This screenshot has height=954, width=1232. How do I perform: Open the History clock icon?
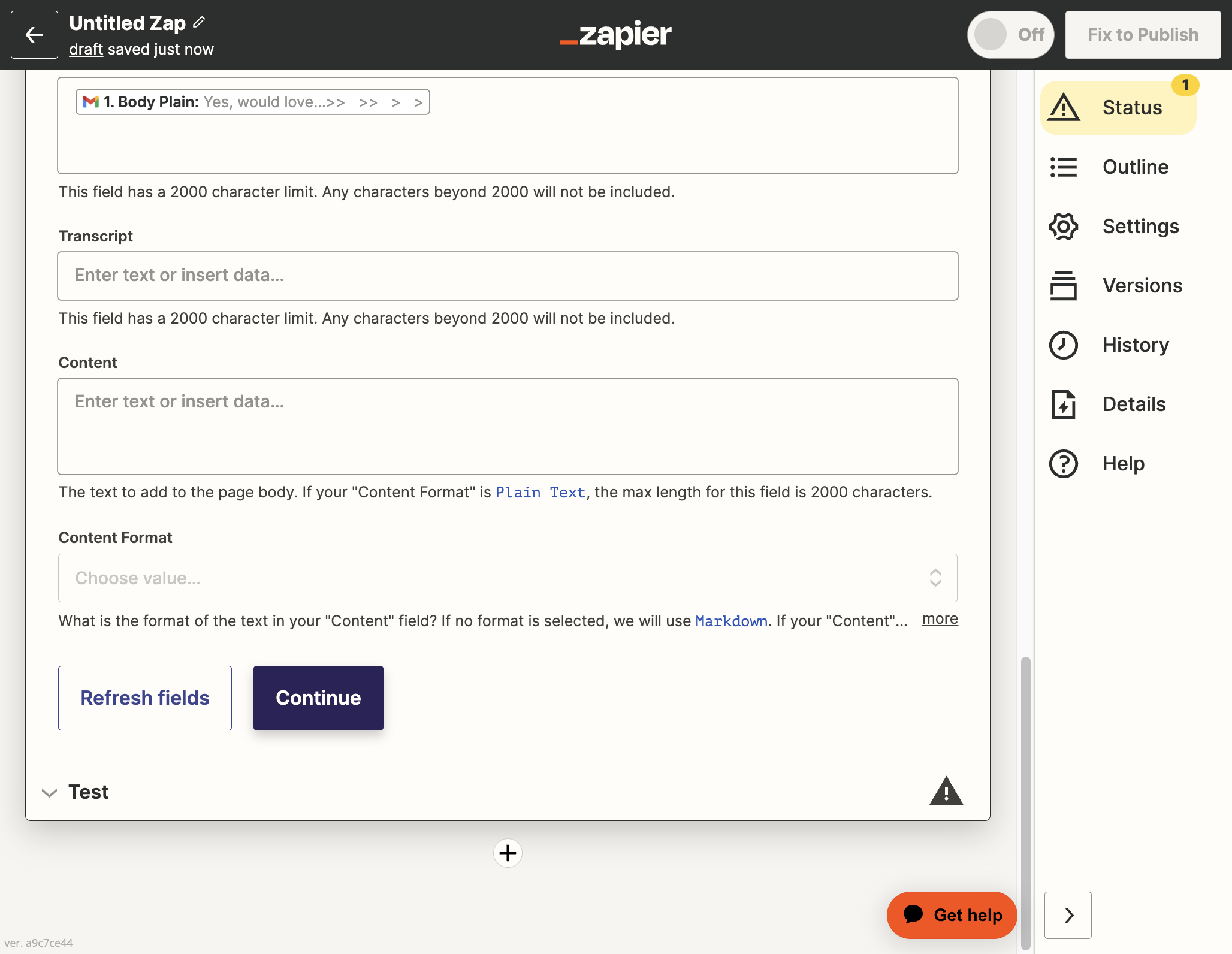(x=1064, y=345)
